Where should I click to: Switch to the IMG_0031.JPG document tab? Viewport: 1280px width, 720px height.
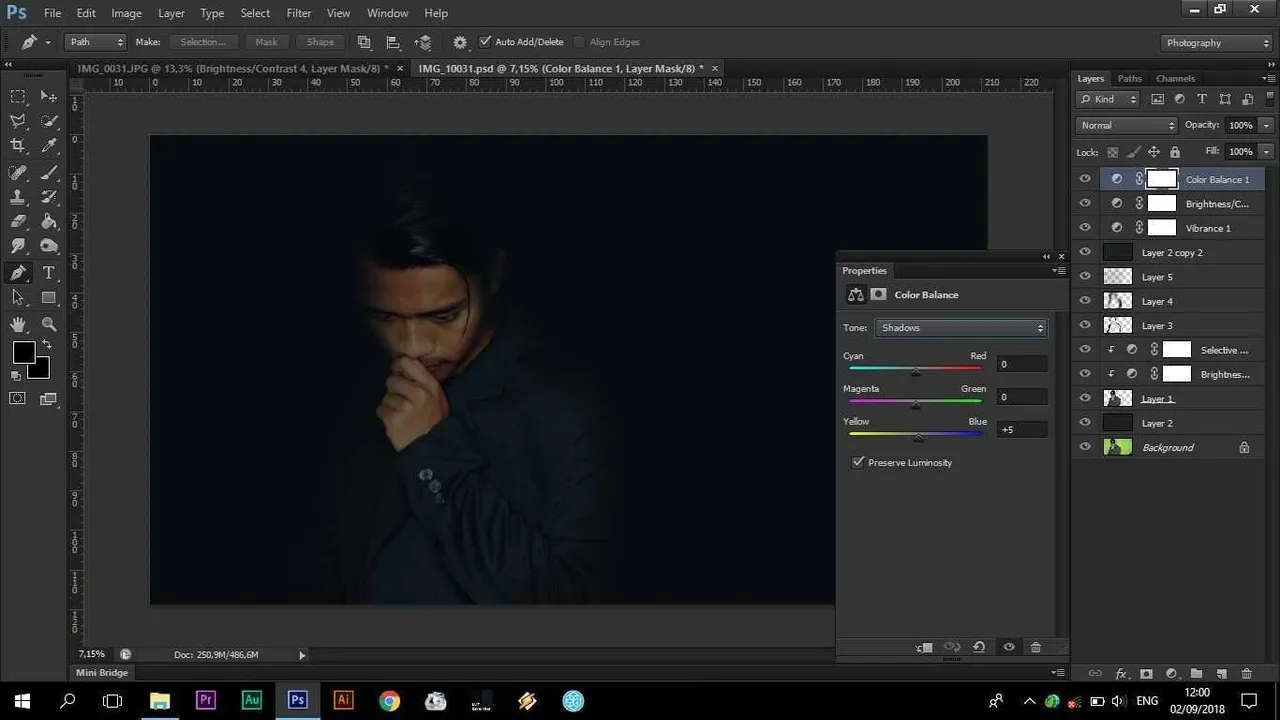coord(232,68)
